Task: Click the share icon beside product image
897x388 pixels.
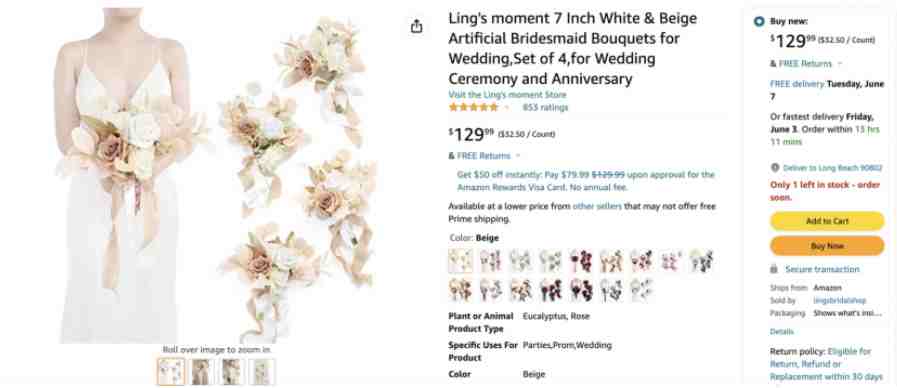Action: click(416, 26)
